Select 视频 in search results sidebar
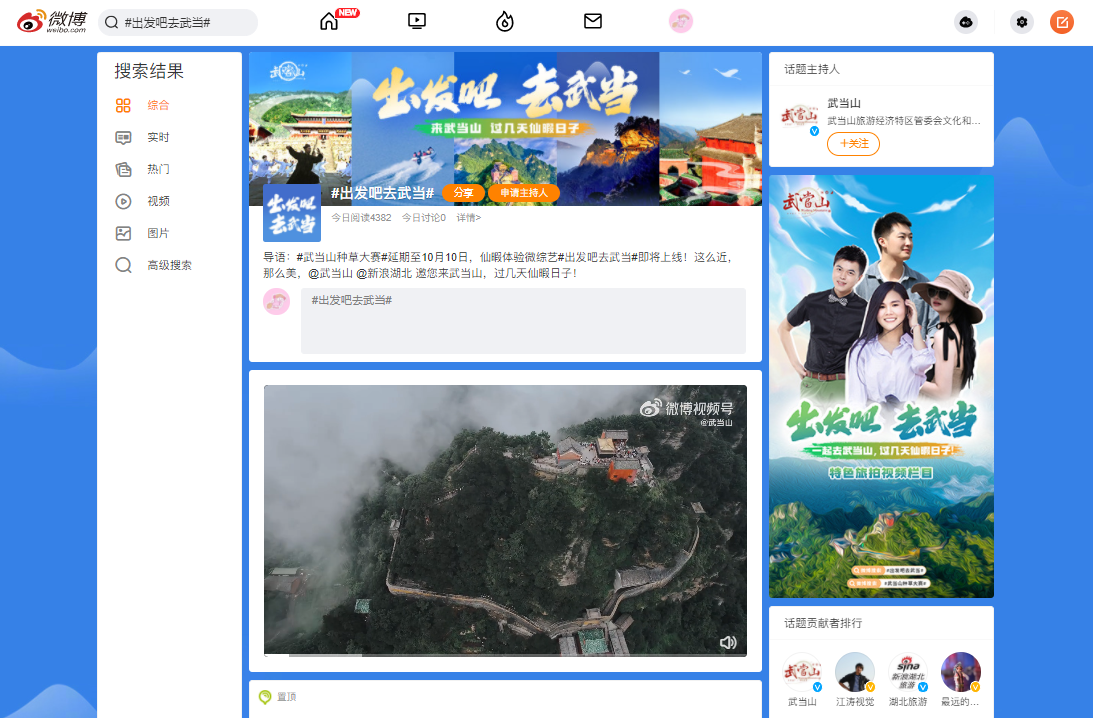 [158, 201]
